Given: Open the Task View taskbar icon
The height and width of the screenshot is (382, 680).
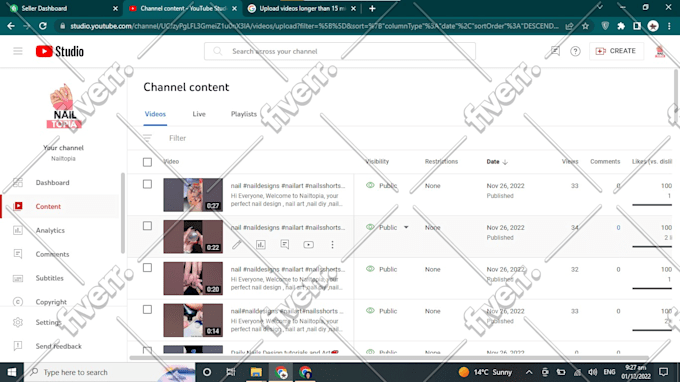Looking at the screenshot, I should (231, 372).
